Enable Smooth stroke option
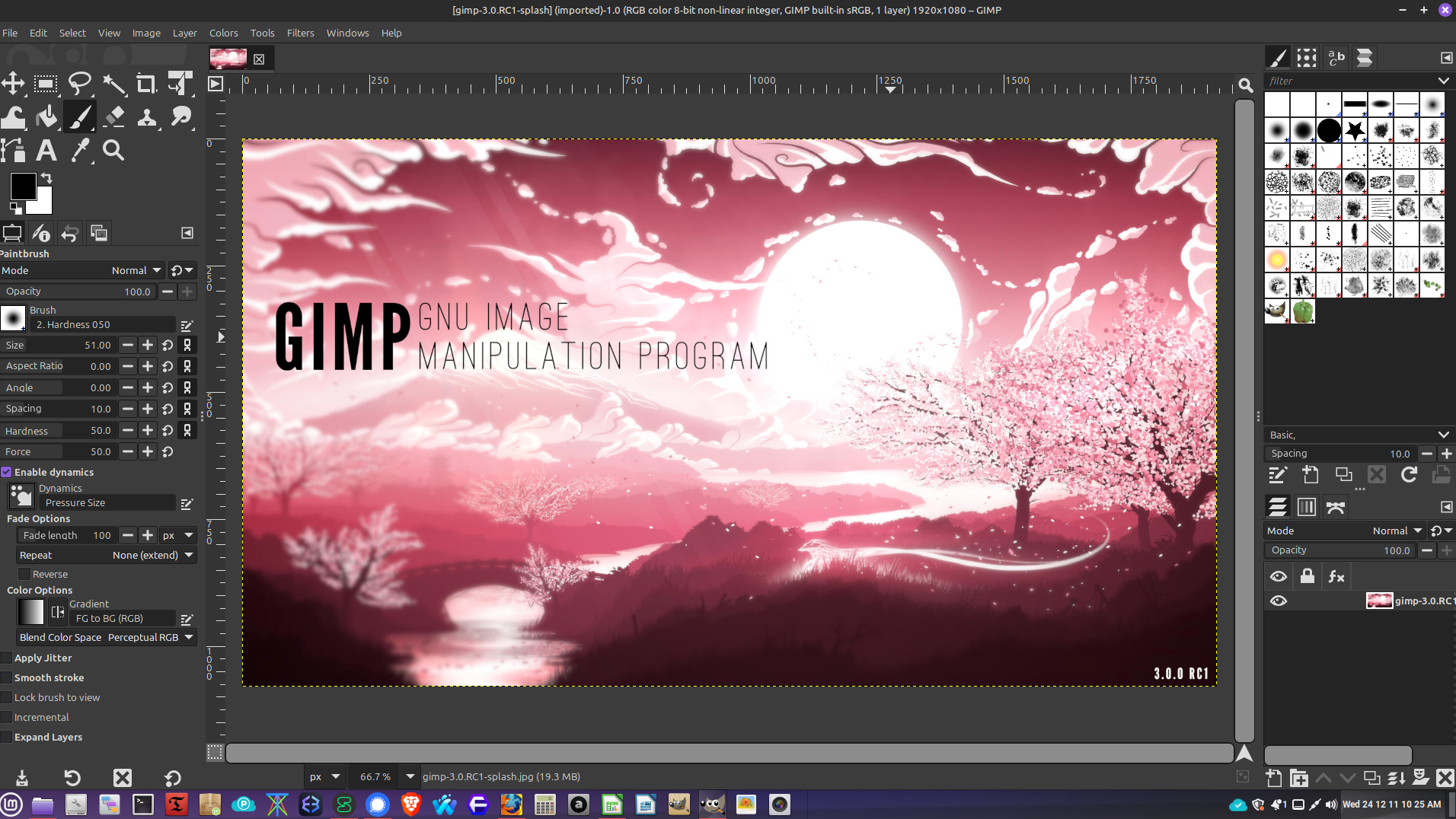Image resolution: width=1456 pixels, height=819 pixels. (x=6, y=677)
